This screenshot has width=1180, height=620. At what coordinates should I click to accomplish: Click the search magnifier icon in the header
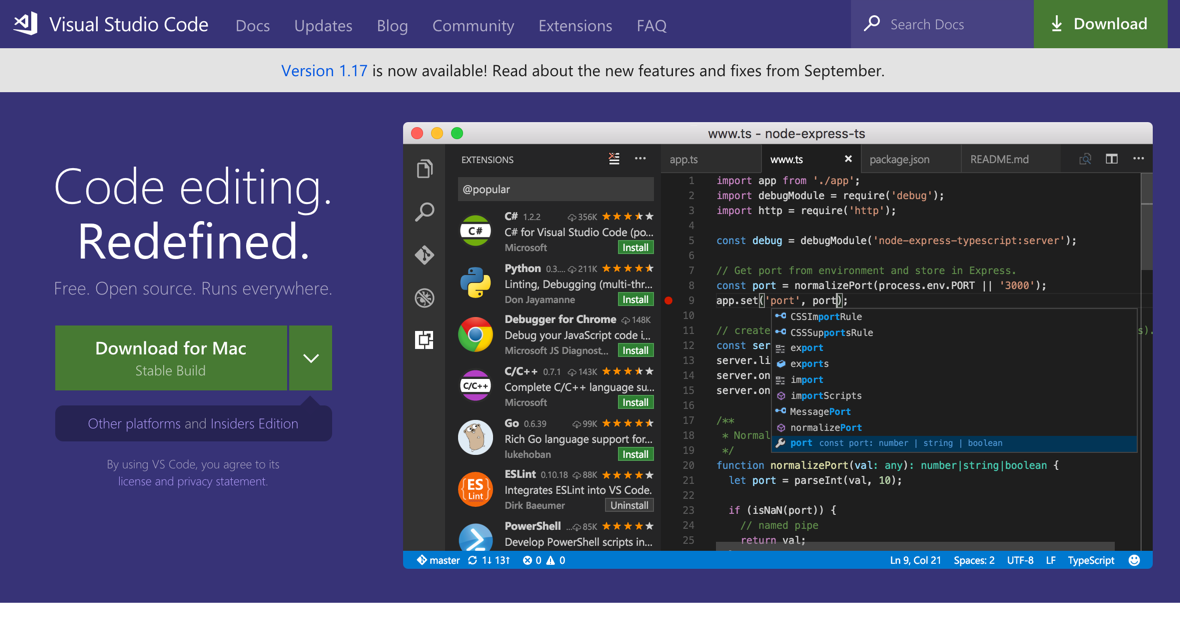pos(871,23)
